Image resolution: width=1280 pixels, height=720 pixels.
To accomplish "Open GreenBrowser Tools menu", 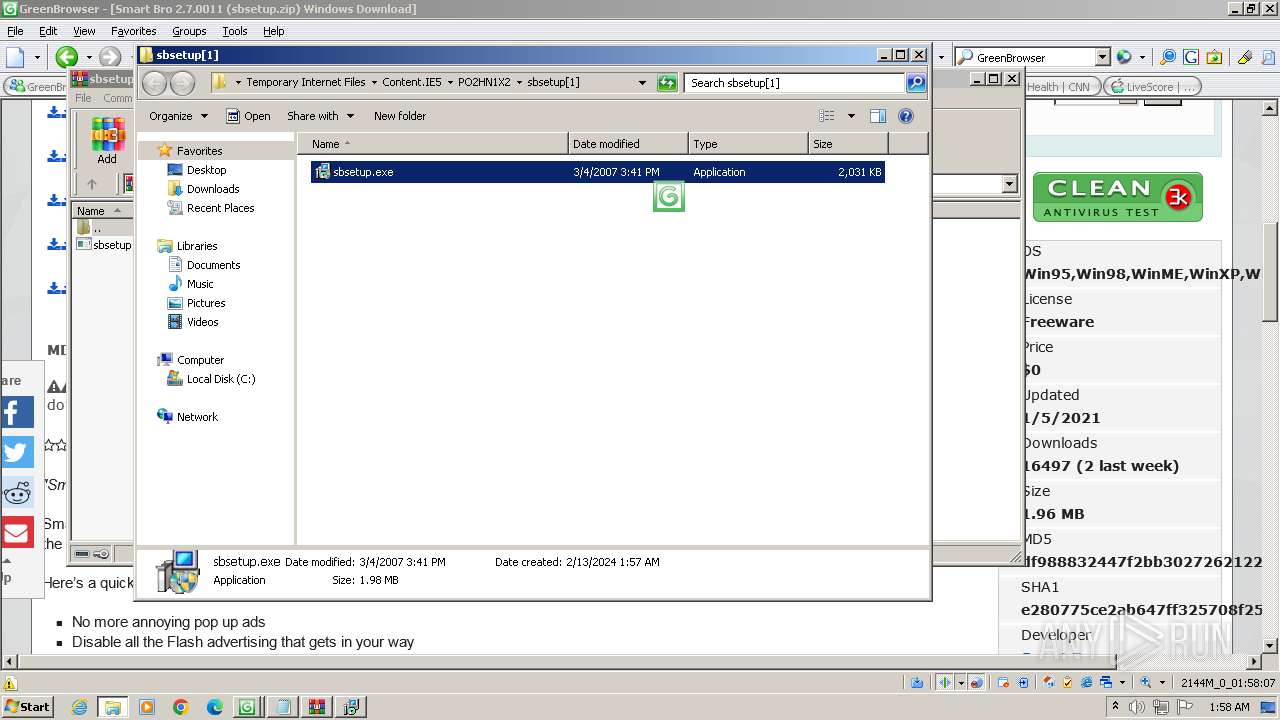I will (x=234, y=31).
